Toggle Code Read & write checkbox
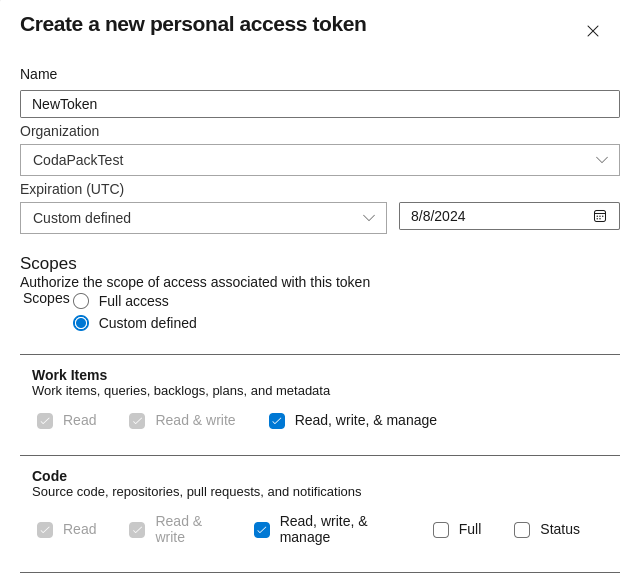The width and height of the screenshot is (635, 575). click(137, 530)
